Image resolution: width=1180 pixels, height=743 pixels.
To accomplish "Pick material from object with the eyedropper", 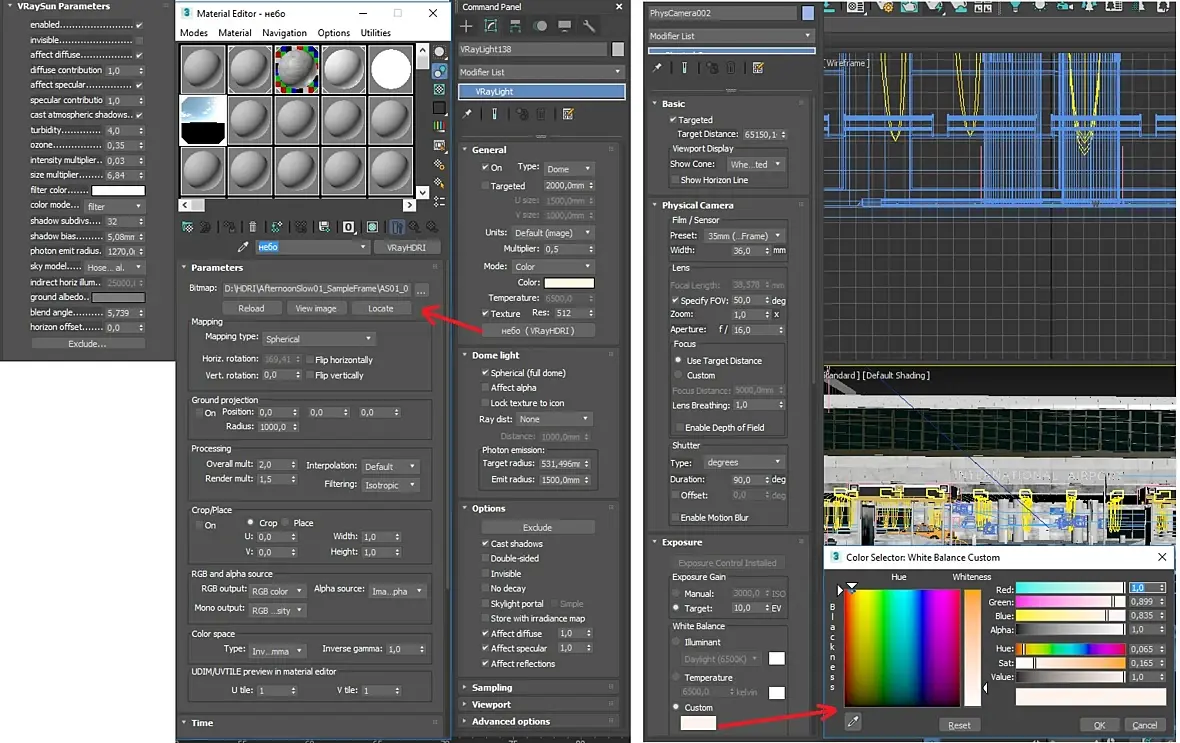I will coord(242,247).
